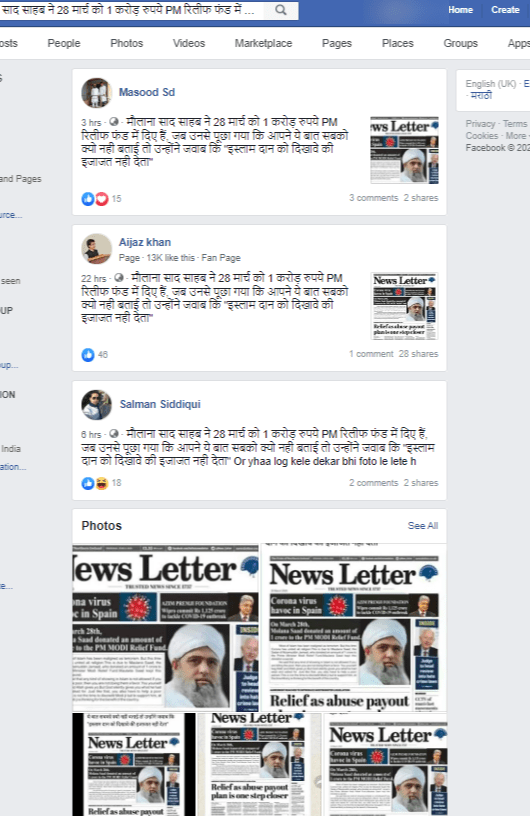Open the Relief as abuse payout photo
The image size is (530, 816).
354,628
